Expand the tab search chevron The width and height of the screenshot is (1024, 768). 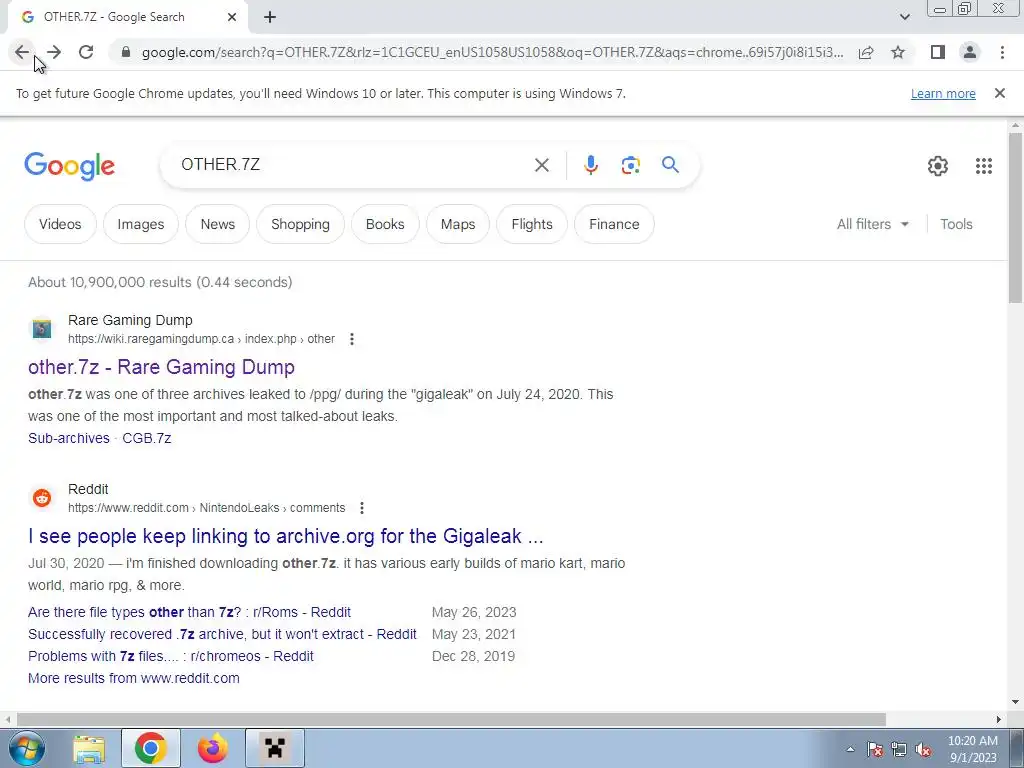point(904,17)
